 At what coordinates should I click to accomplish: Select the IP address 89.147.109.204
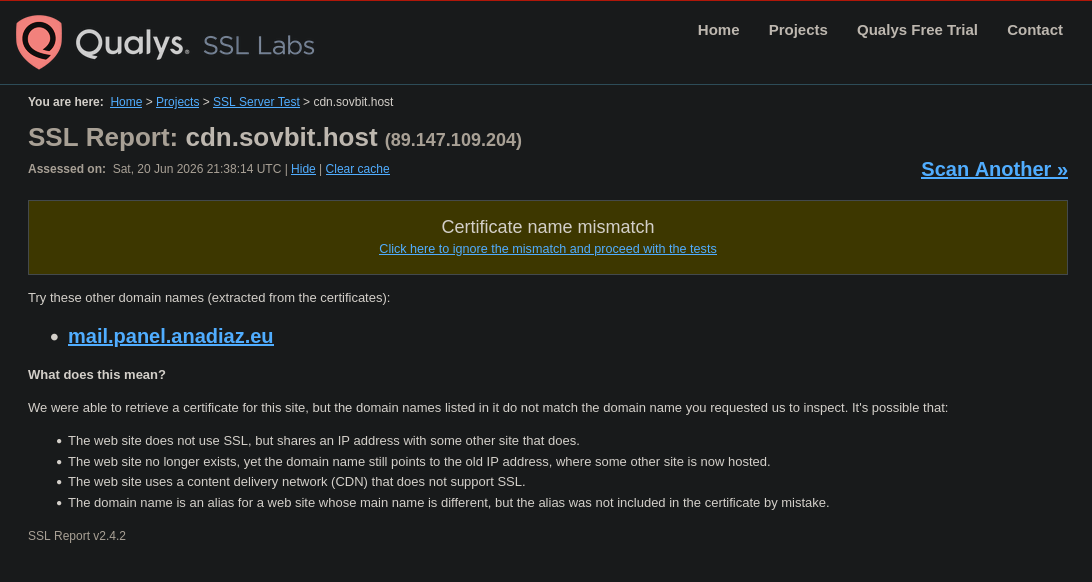pyautogui.click(x=453, y=140)
